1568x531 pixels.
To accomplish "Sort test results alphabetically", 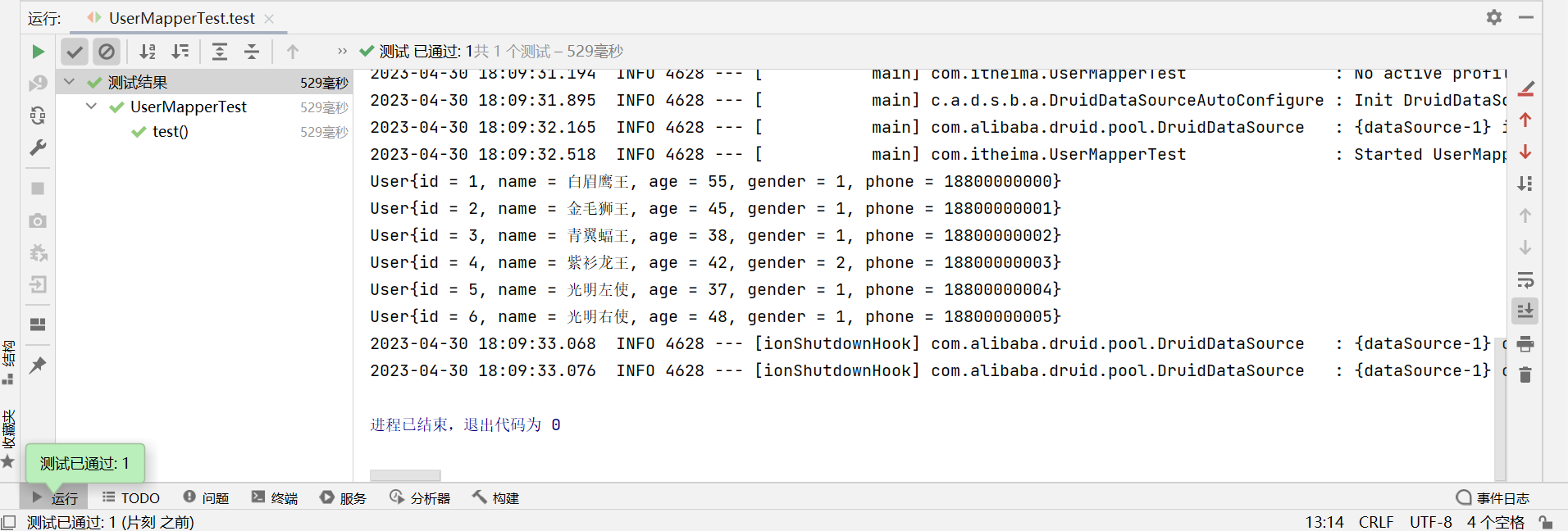I will click(148, 52).
